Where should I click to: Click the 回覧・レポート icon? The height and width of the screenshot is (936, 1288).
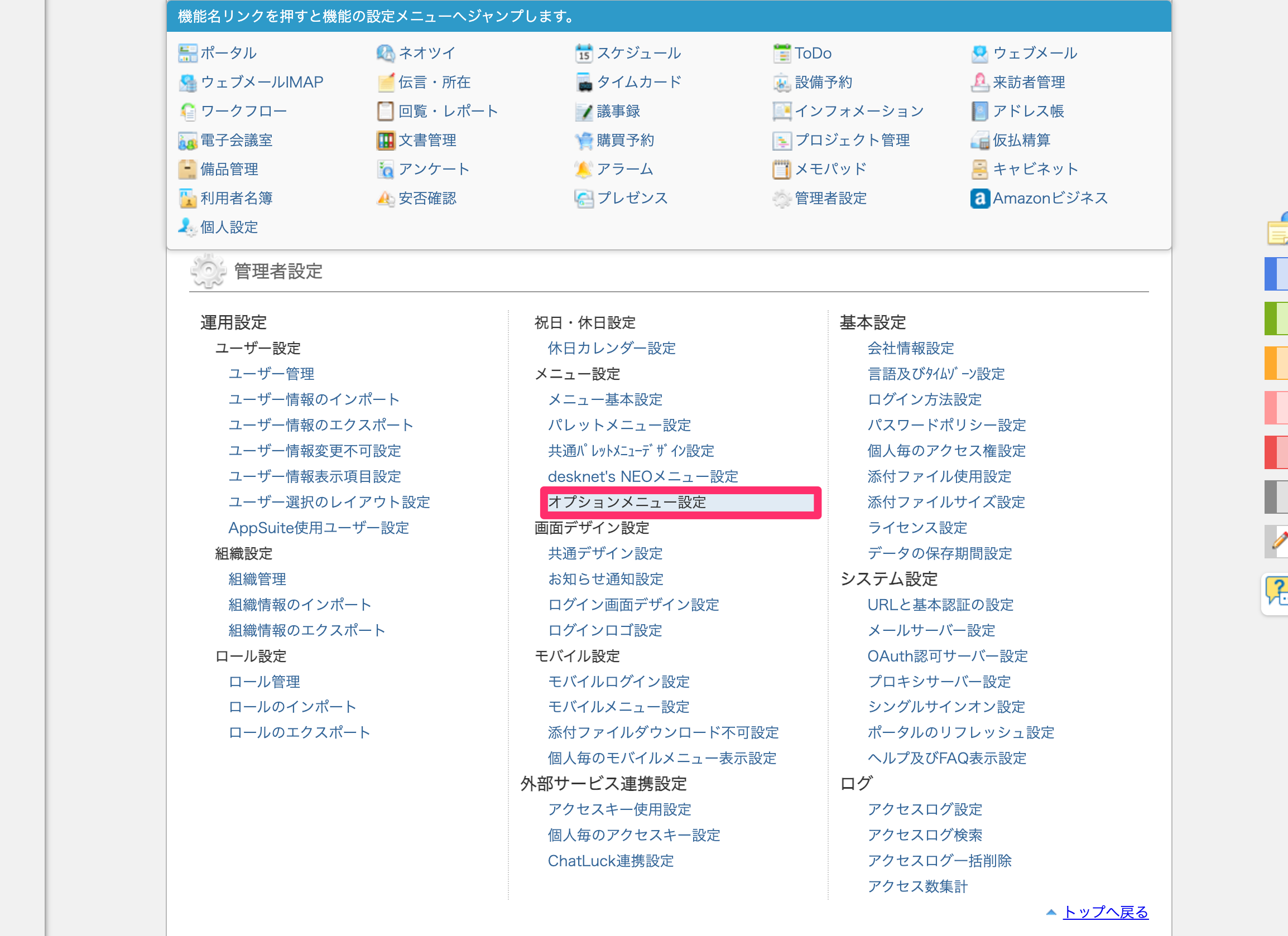(386, 111)
